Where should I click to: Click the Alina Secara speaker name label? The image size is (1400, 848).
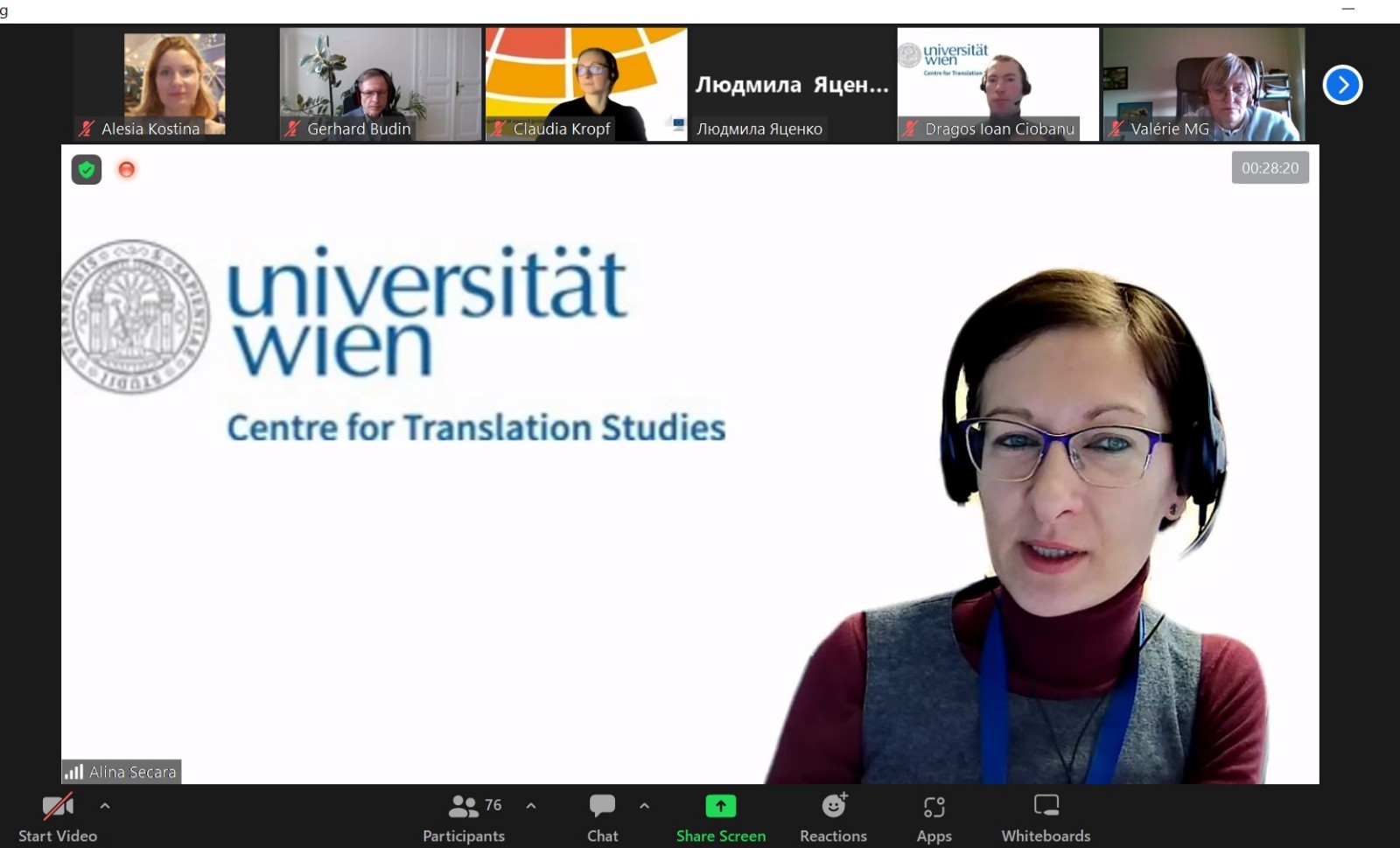coord(132,772)
